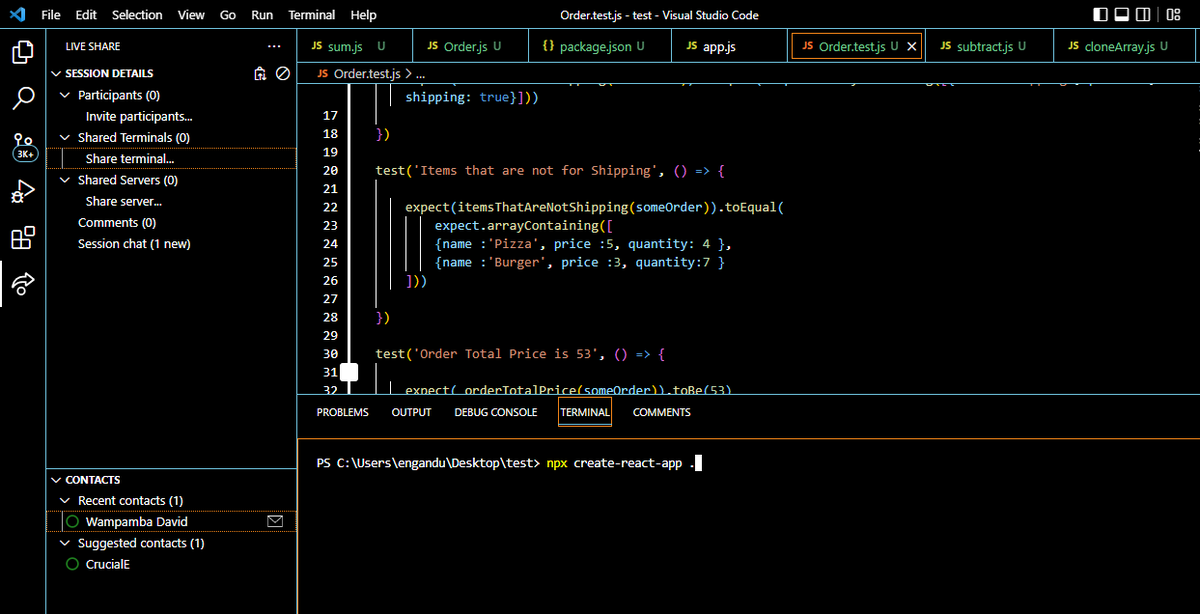Screen dimensions: 1200x614
Task: Click the terminal command line input
Action: click(x=509, y=463)
